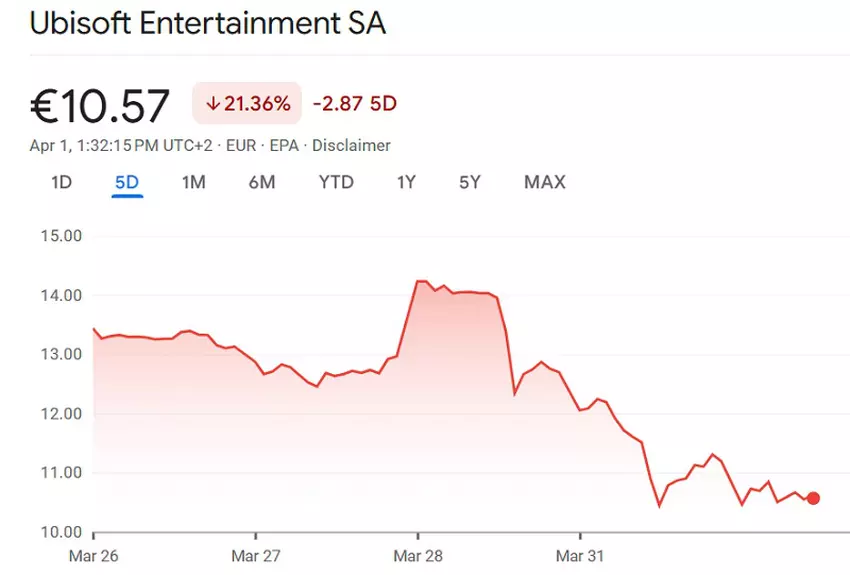This screenshot has height=575, width=850.
Task: Select the MAX range tab
Action: (x=544, y=182)
